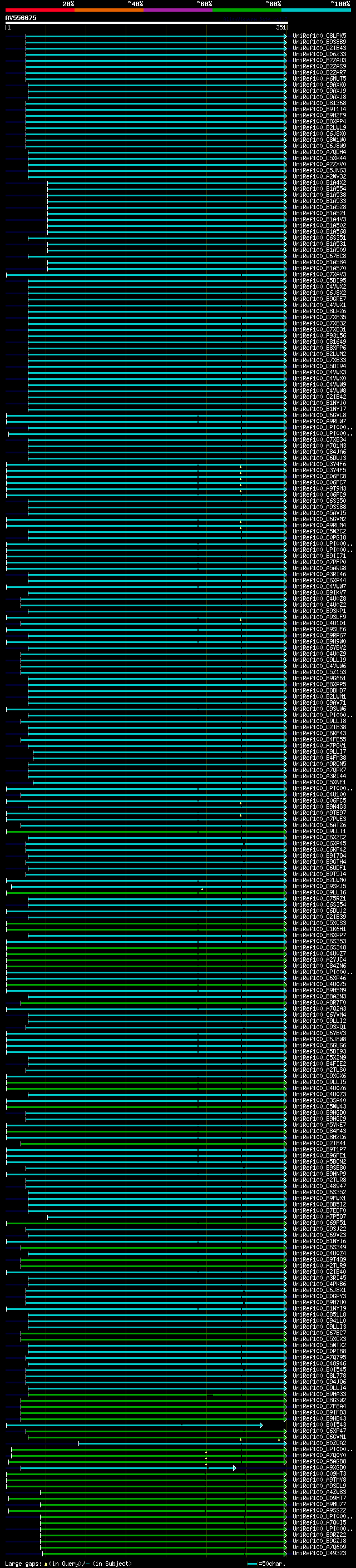Image resolution: width=356 pixels, height=1568 pixels.
Task: Select hit label UniRef100_C5WTX2
Action: pyautogui.click(x=319, y=1345)
